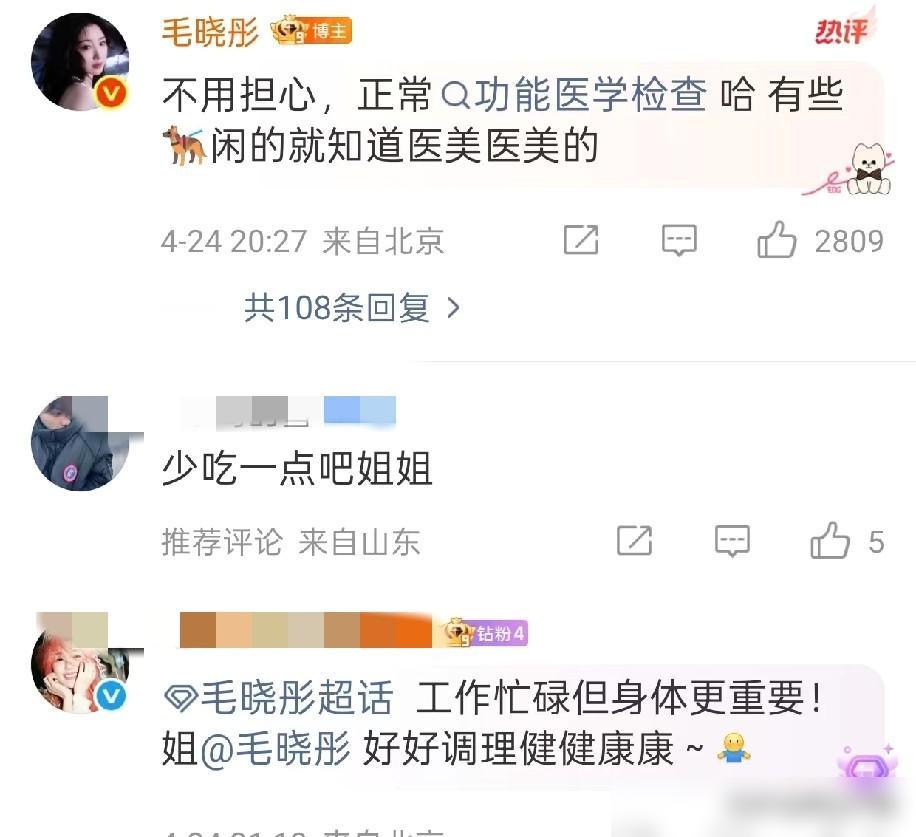
Task: View 毛晓彤's avatar photo
Action: 81,61
